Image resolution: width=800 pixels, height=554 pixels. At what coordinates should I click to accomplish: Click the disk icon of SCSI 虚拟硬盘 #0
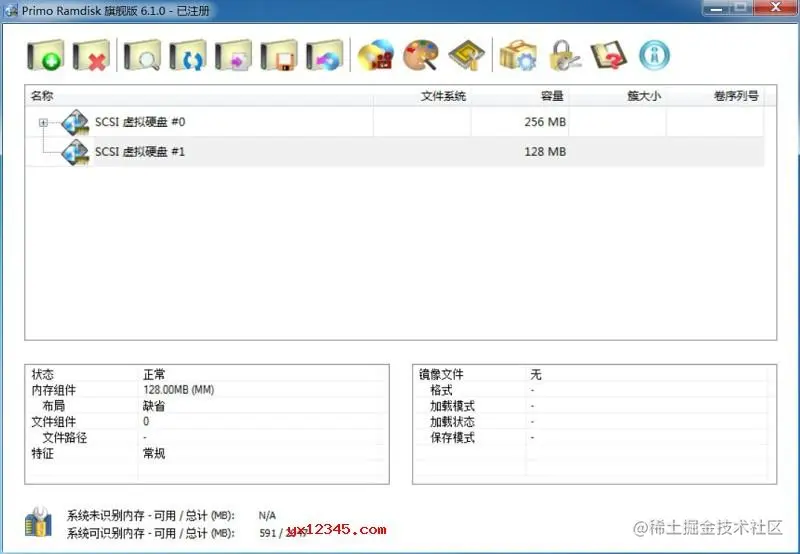click(76, 122)
